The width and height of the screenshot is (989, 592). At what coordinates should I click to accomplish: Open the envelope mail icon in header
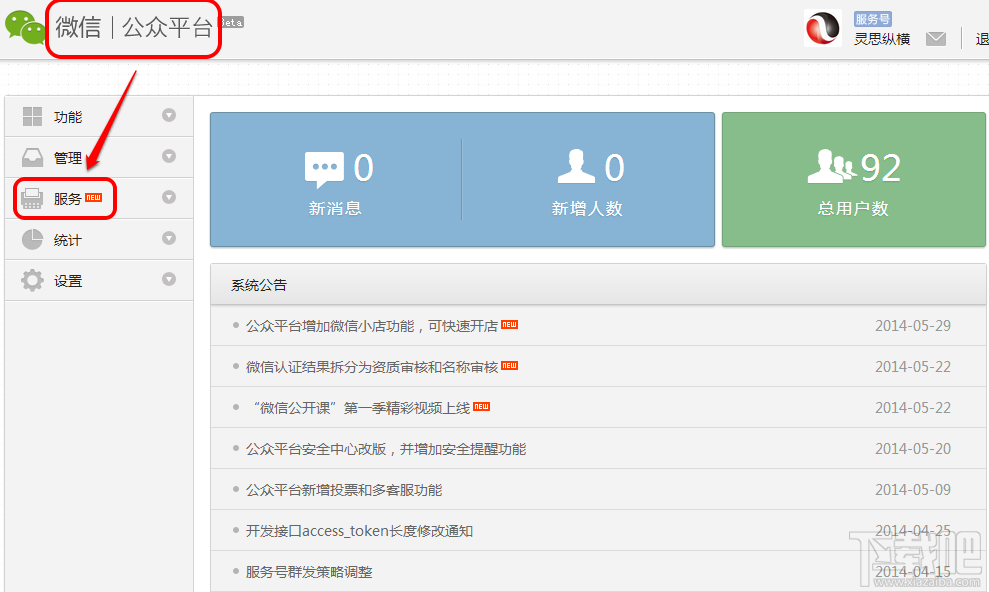pos(935,39)
